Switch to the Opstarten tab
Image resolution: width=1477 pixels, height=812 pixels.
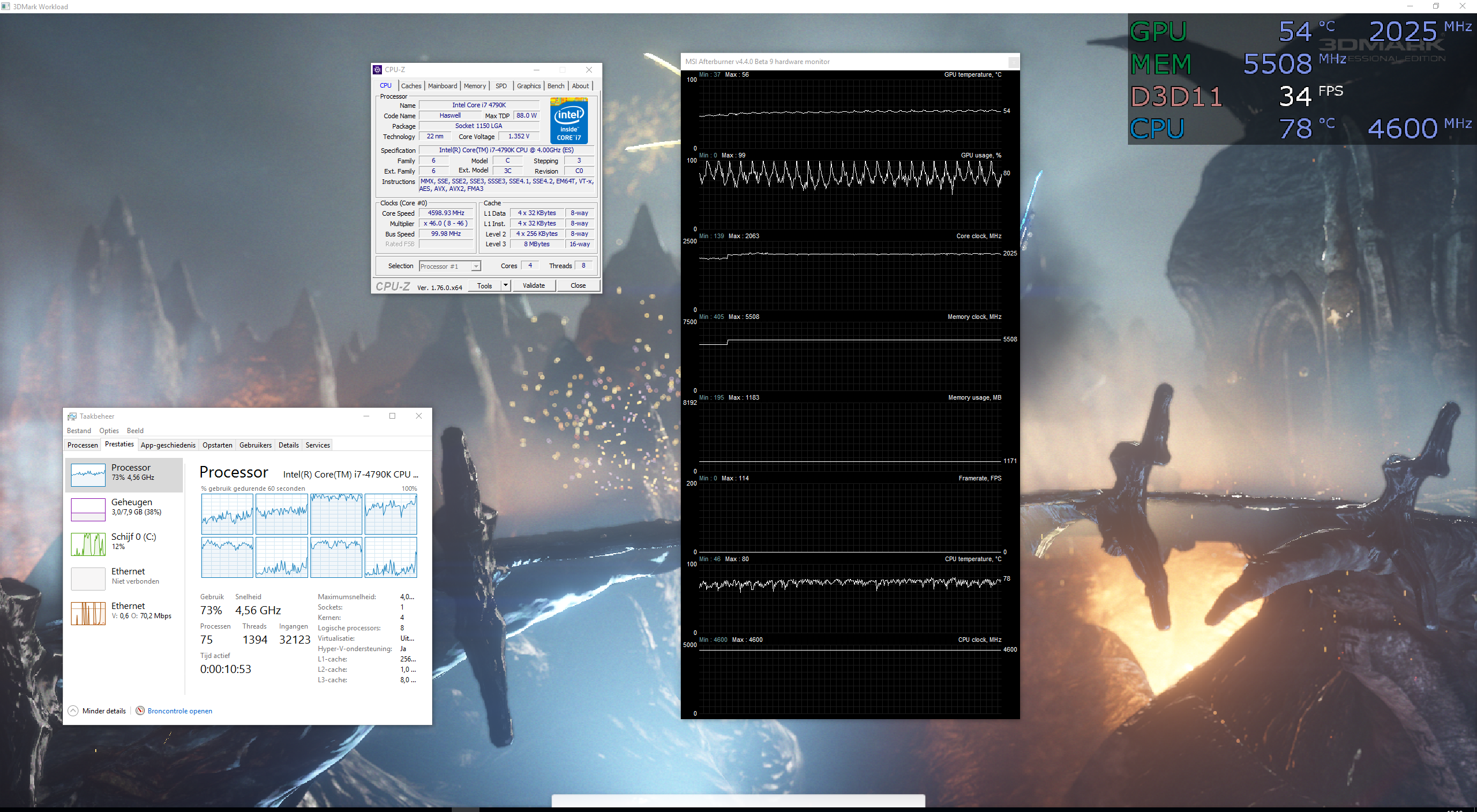(x=218, y=445)
